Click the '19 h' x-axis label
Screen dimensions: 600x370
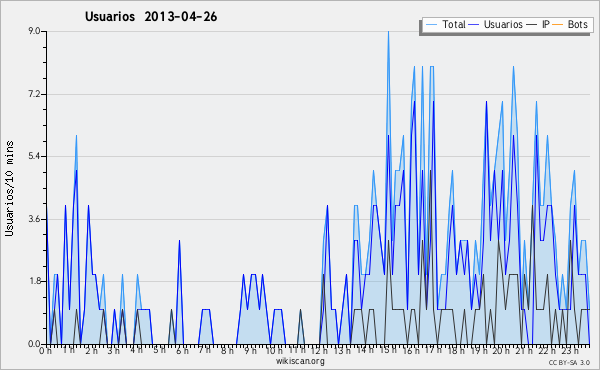click(x=479, y=351)
